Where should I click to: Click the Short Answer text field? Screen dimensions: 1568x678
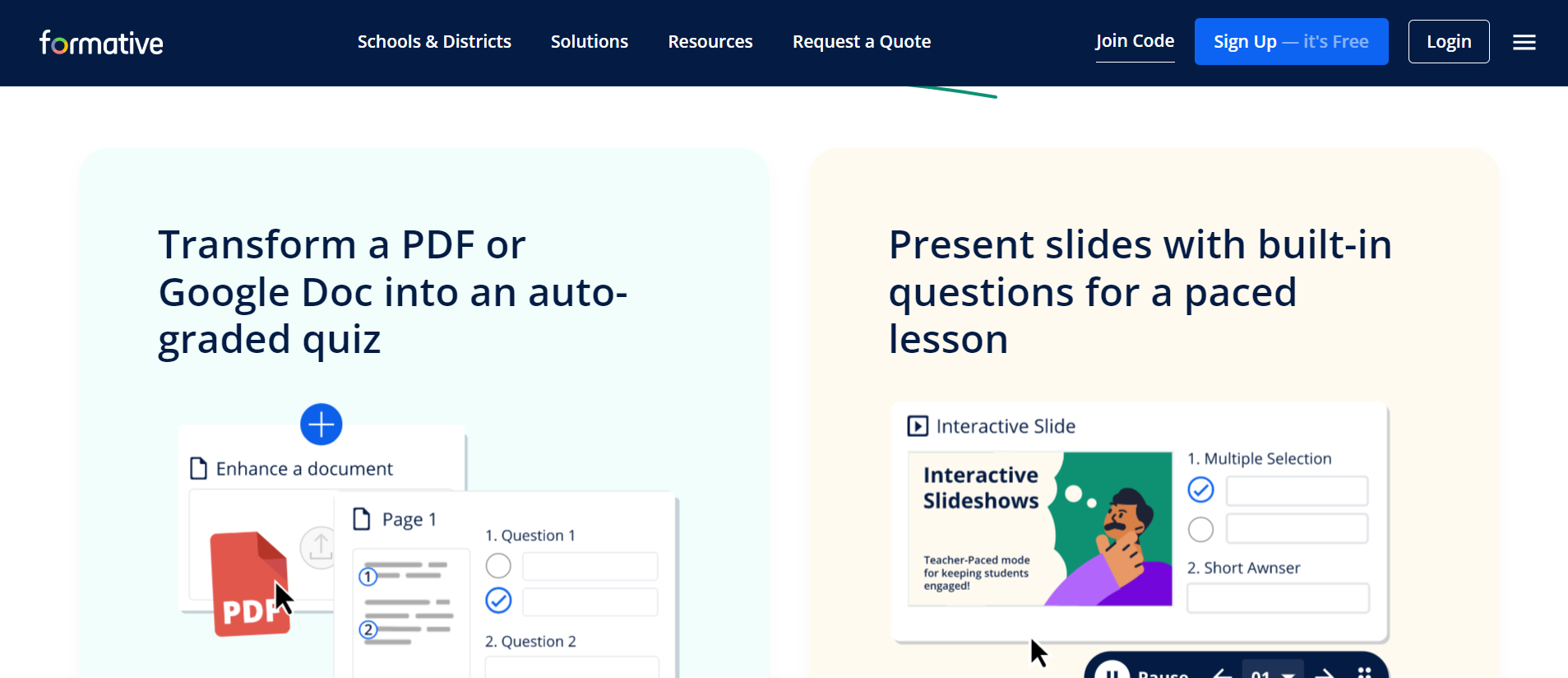(1278, 598)
